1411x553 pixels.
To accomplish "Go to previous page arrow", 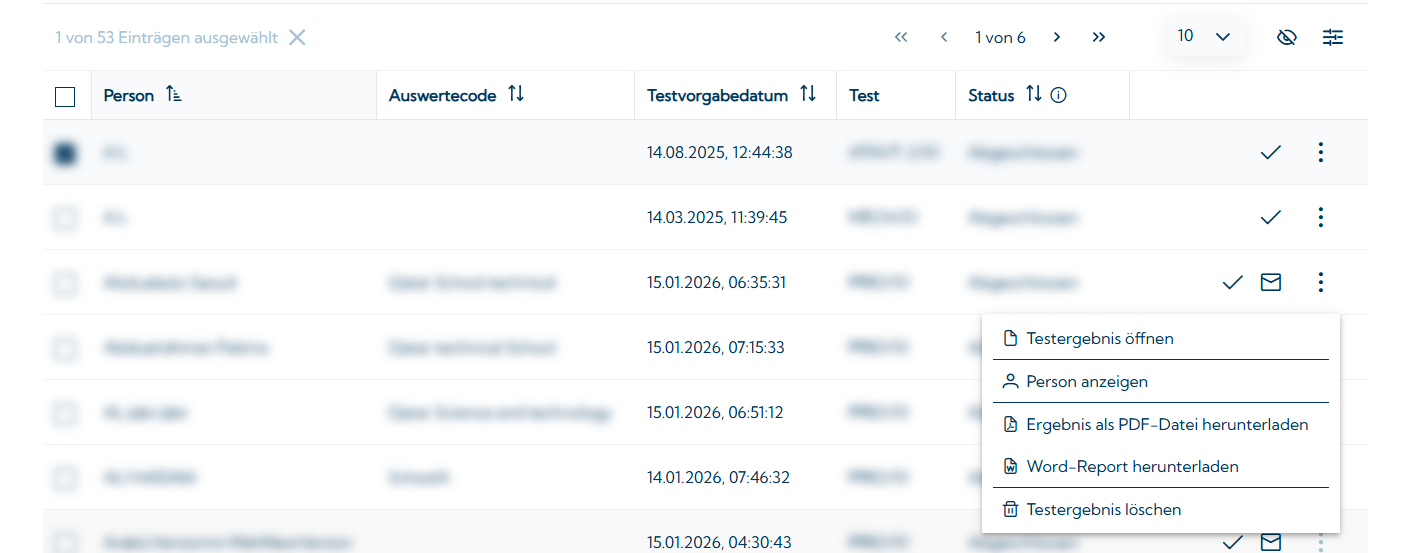I will click(944, 38).
